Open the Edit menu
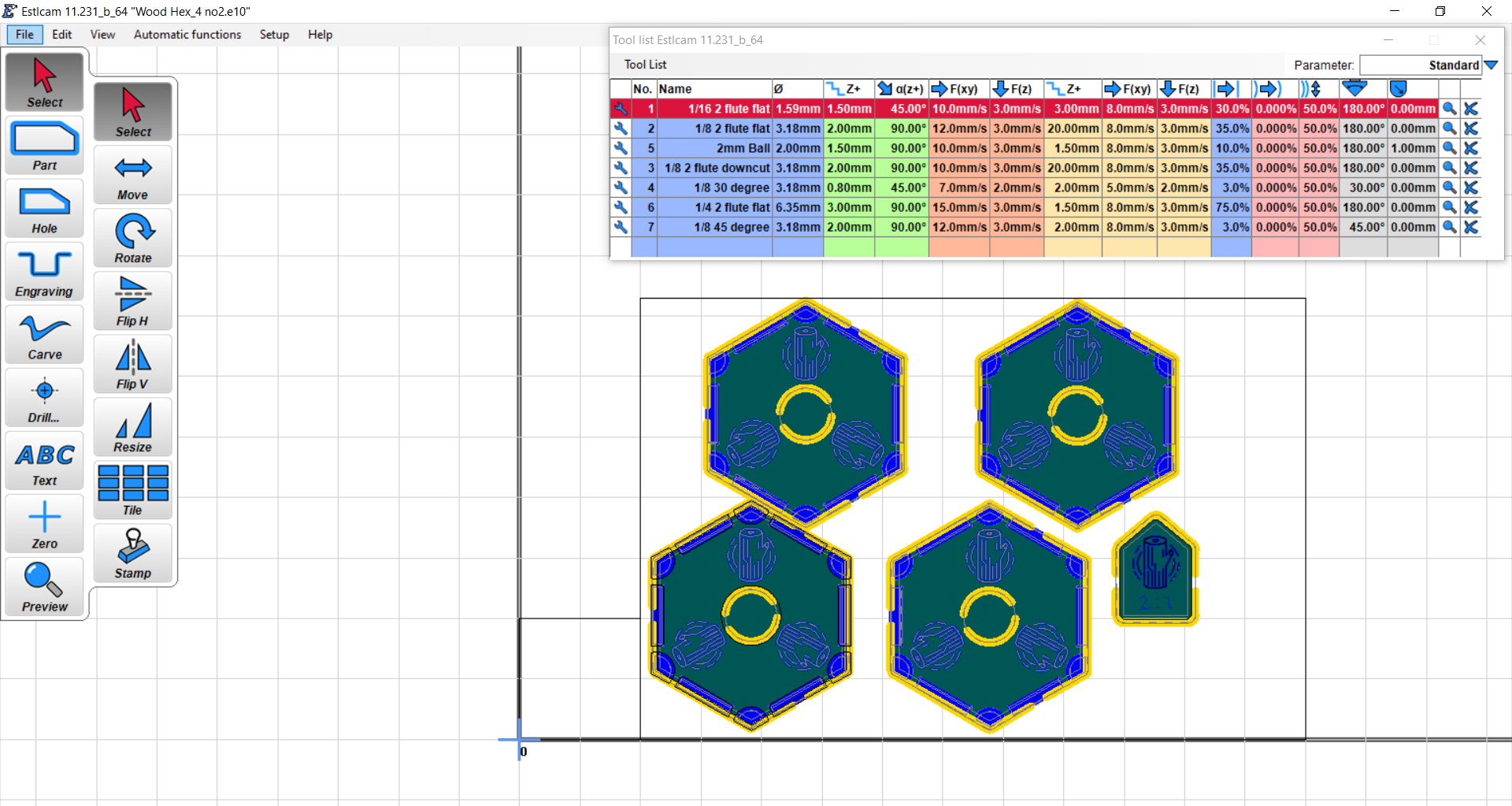Screen dimensions: 1512x806 [x=62, y=35]
